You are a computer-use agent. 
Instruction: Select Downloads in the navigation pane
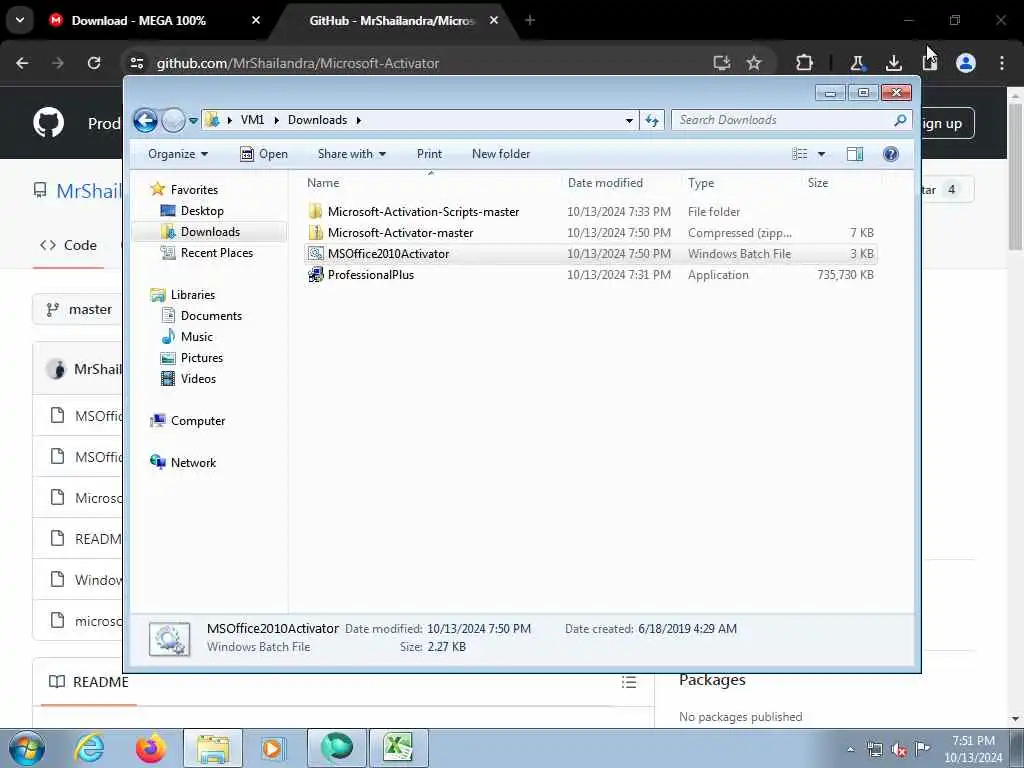click(210, 232)
